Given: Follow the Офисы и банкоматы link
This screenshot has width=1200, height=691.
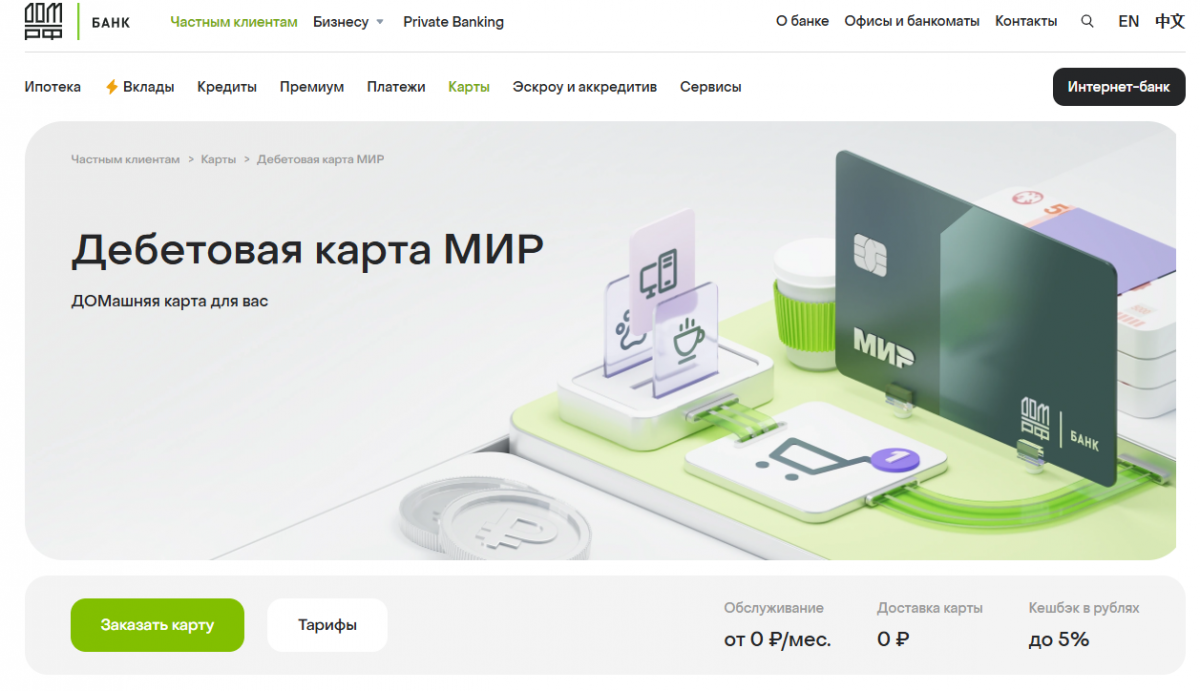Looking at the screenshot, I should [x=911, y=22].
